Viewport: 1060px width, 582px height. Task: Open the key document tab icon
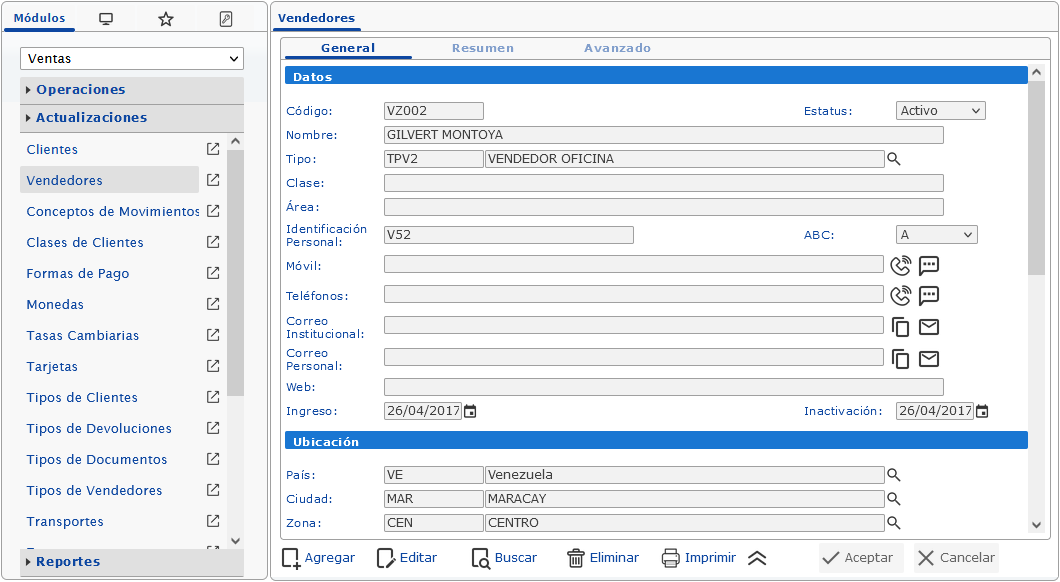(226, 19)
